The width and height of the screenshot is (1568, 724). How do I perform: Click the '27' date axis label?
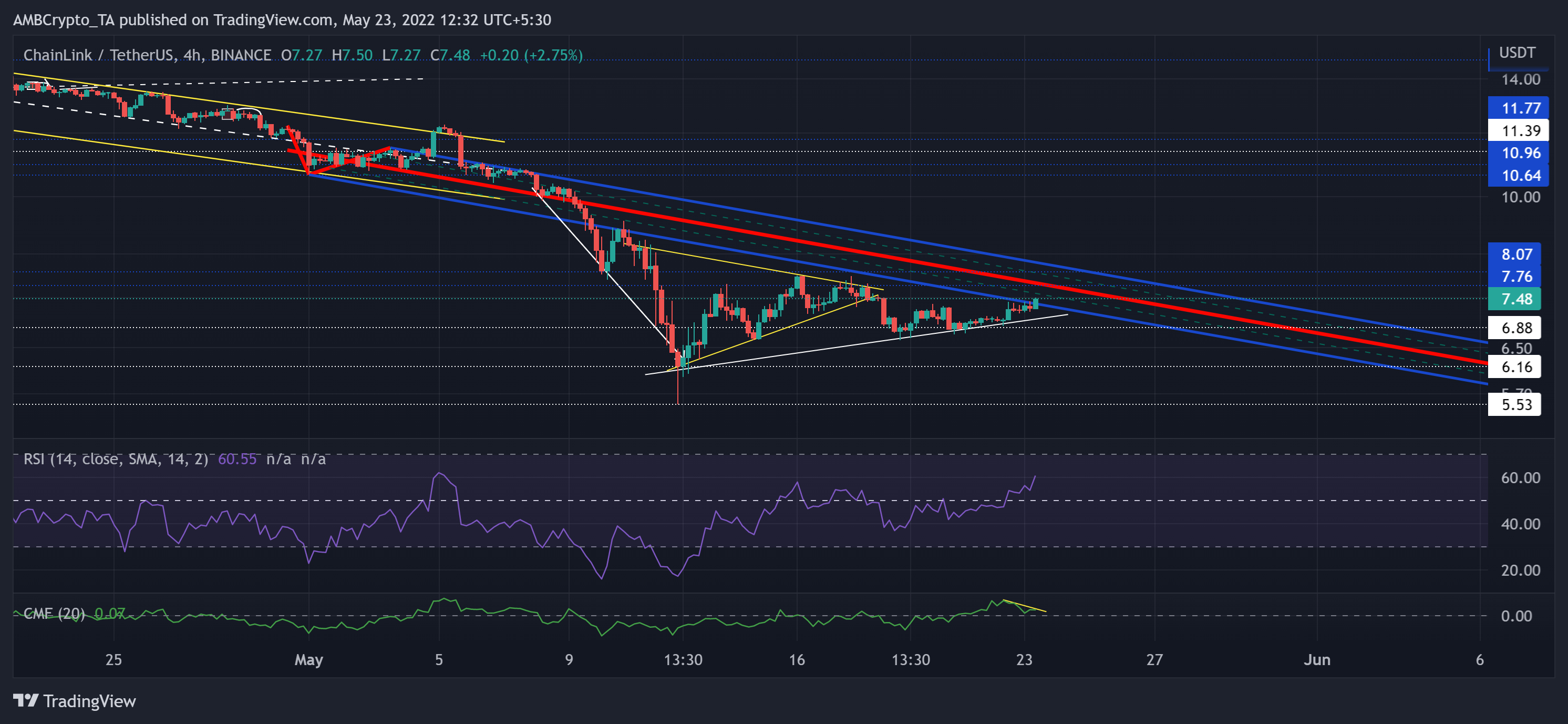coord(1154,659)
